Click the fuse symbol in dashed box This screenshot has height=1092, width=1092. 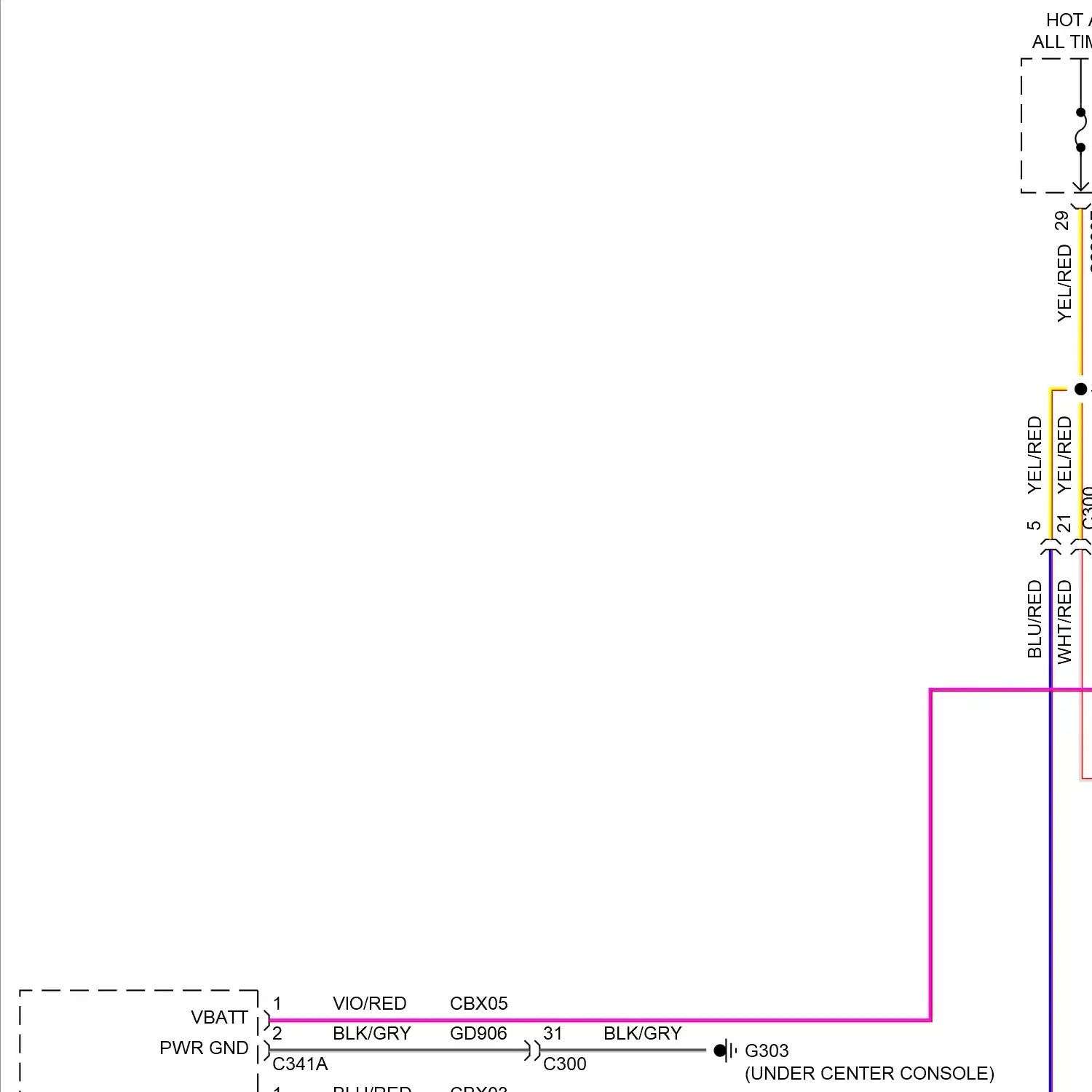pyautogui.click(x=1081, y=130)
